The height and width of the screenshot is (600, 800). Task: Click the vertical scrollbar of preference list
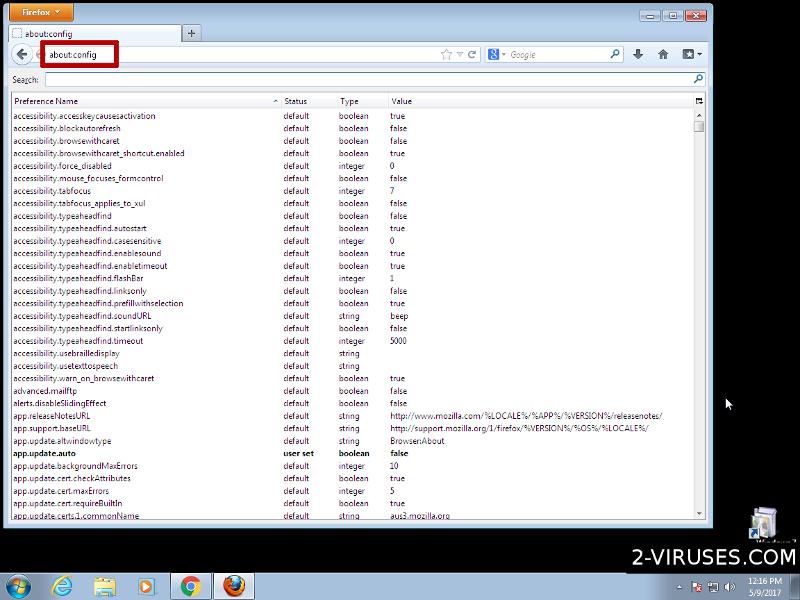tap(699, 300)
